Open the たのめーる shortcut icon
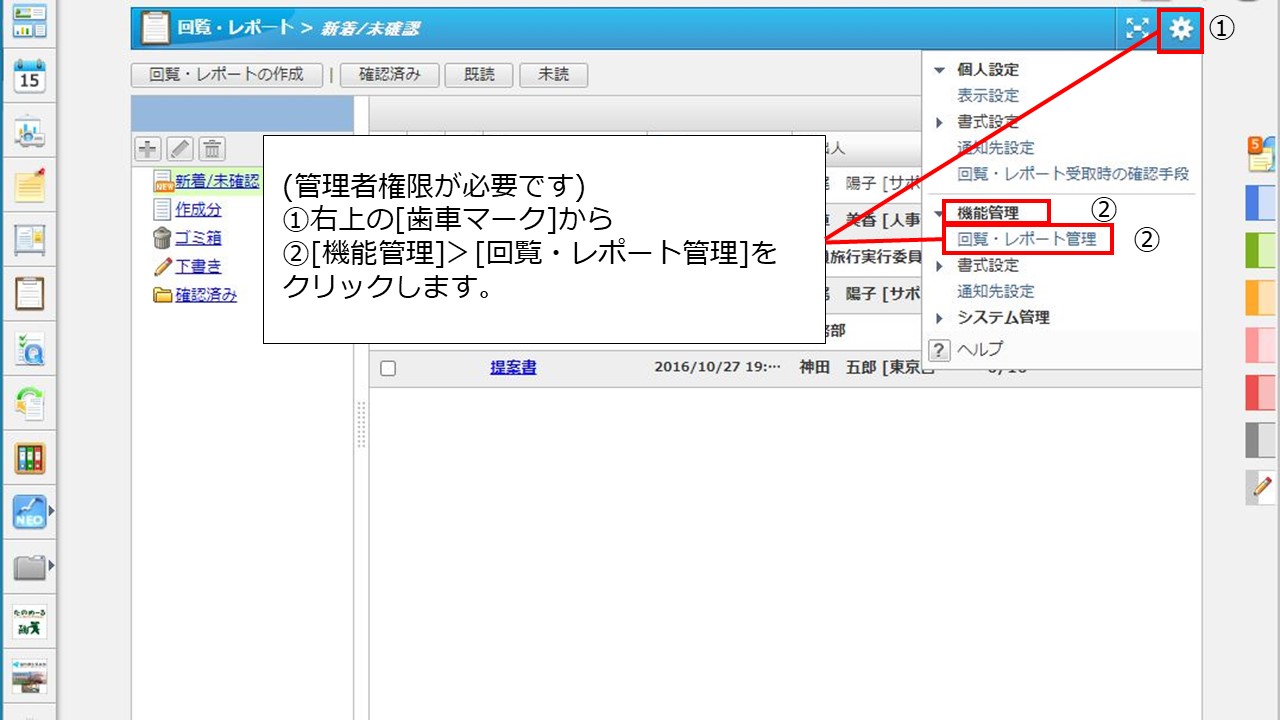 click(x=30, y=621)
